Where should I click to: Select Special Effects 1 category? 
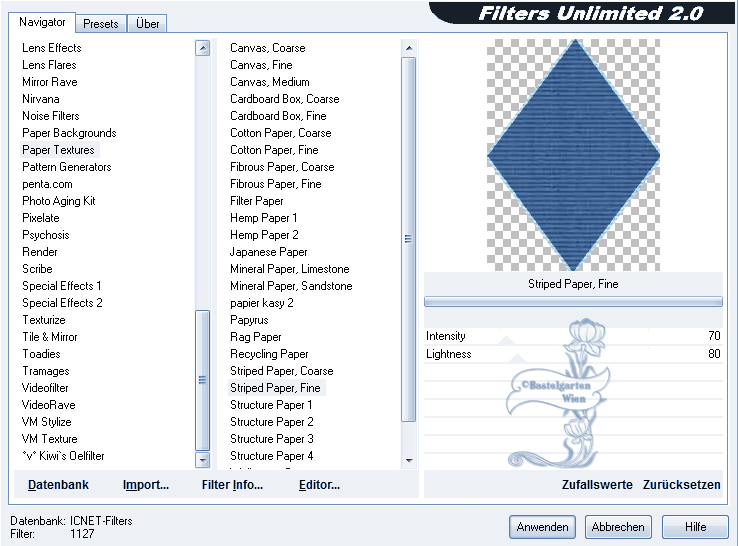(x=62, y=286)
